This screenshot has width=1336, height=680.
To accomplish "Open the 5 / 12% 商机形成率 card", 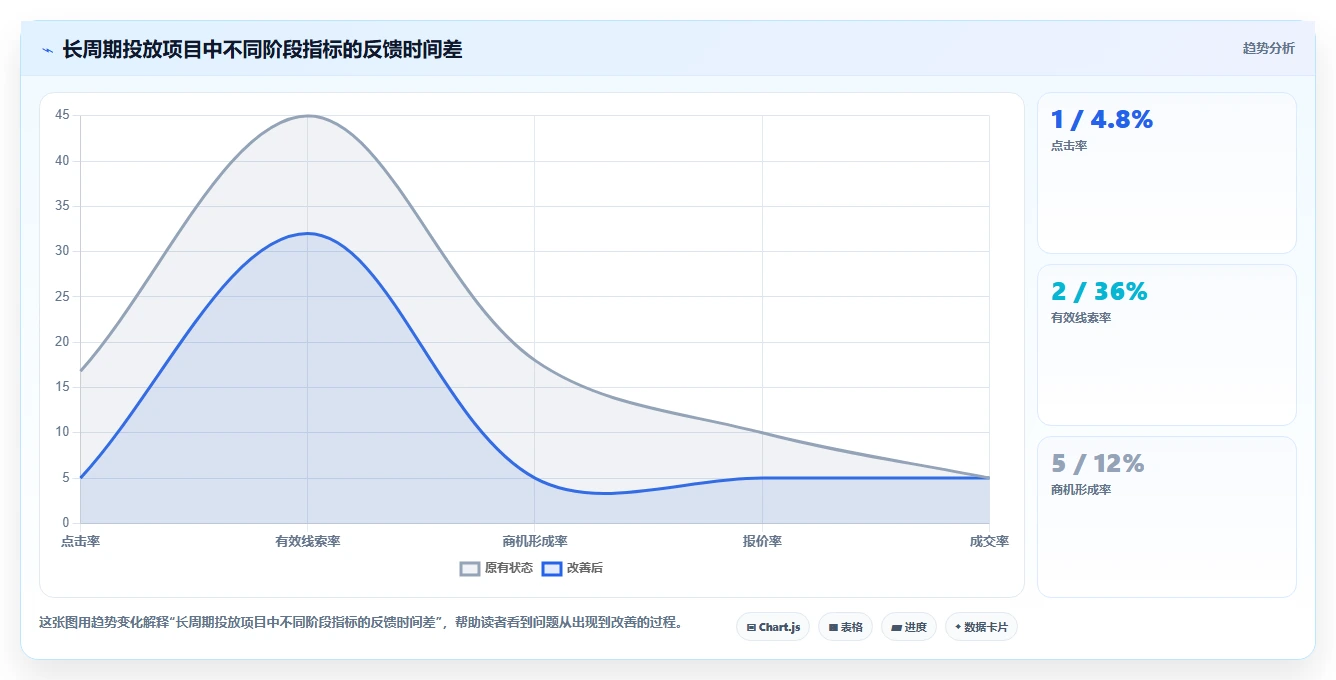I will pyautogui.click(x=1167, y=517).
